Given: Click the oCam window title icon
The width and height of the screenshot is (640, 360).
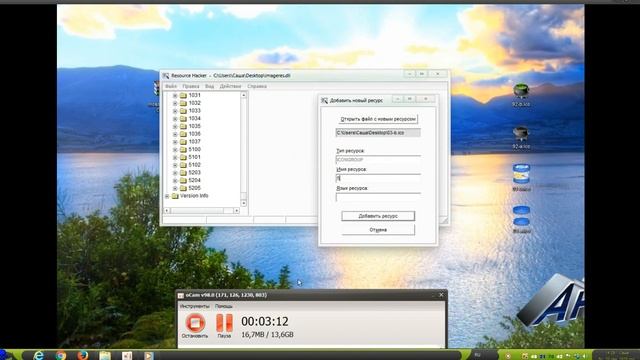Looking at the screenshot, I should pos(181,295).
